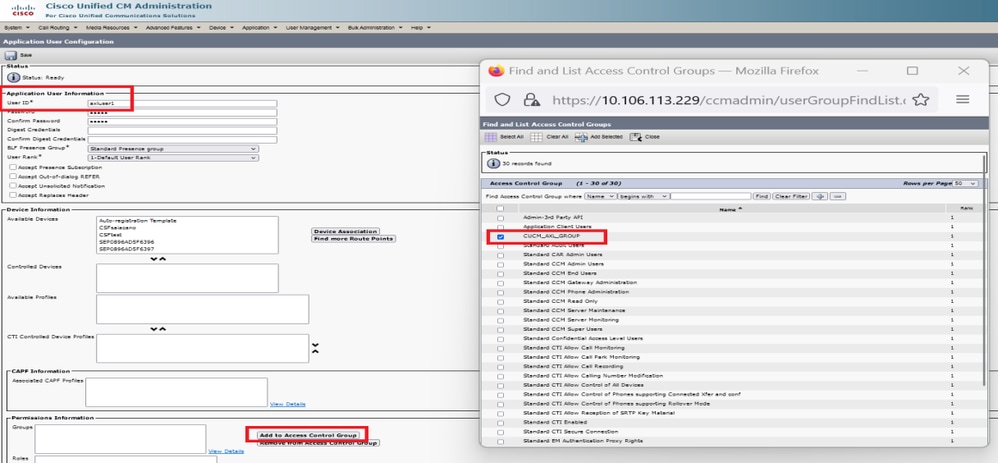Screen dimensions: 998x463
Task: Open the Application menu
Action: click(x=260, y=28)
